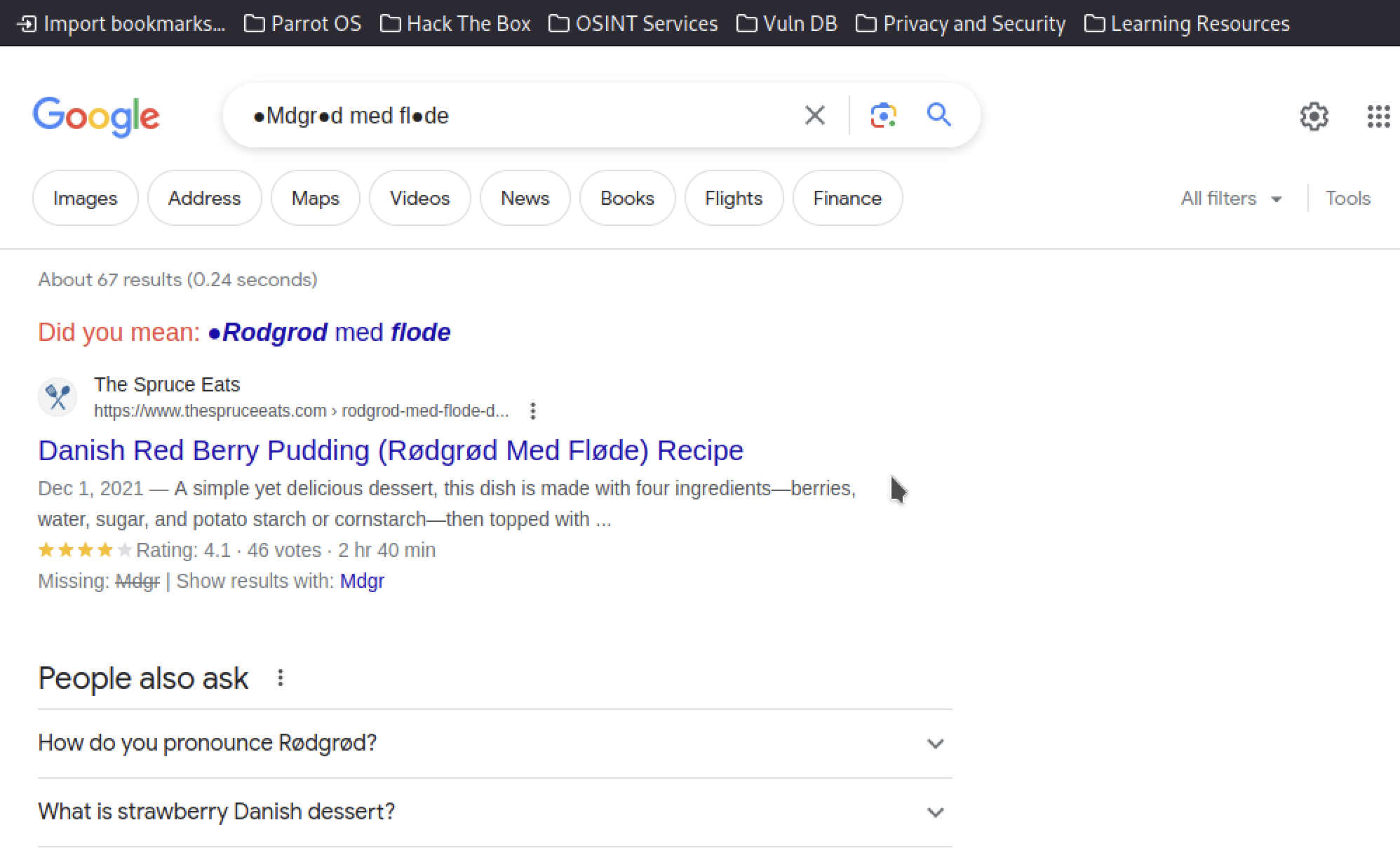Click the magnifying glass search icon
Image resolution: width=1400 pixels, height=853 pixels.
click(939, 114)
